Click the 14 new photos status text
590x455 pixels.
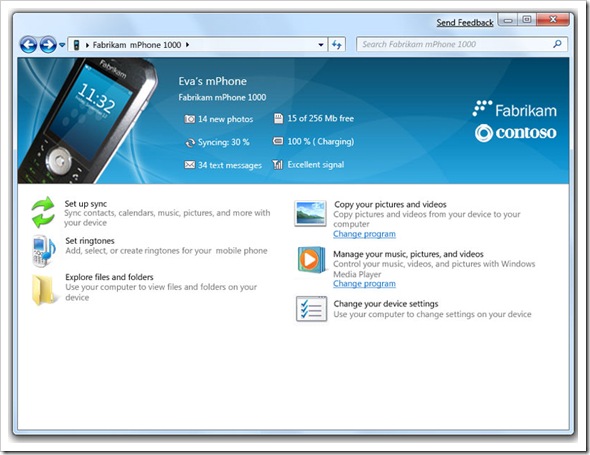225,119
